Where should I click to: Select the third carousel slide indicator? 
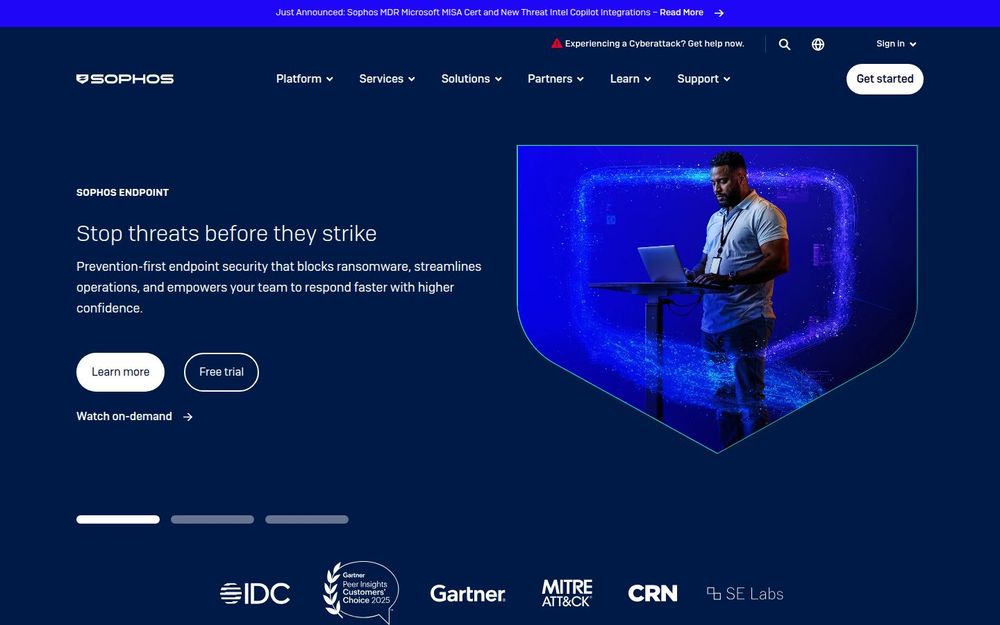pos(307,519)
